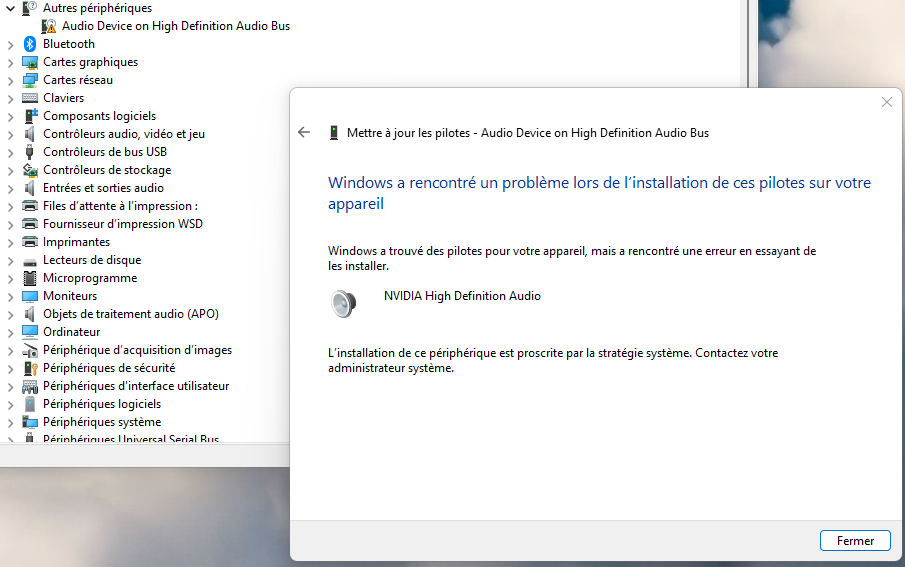905x567 pixels.
Task: Click the Périphériques de sécurité key icon
Action: pos(30,368)
